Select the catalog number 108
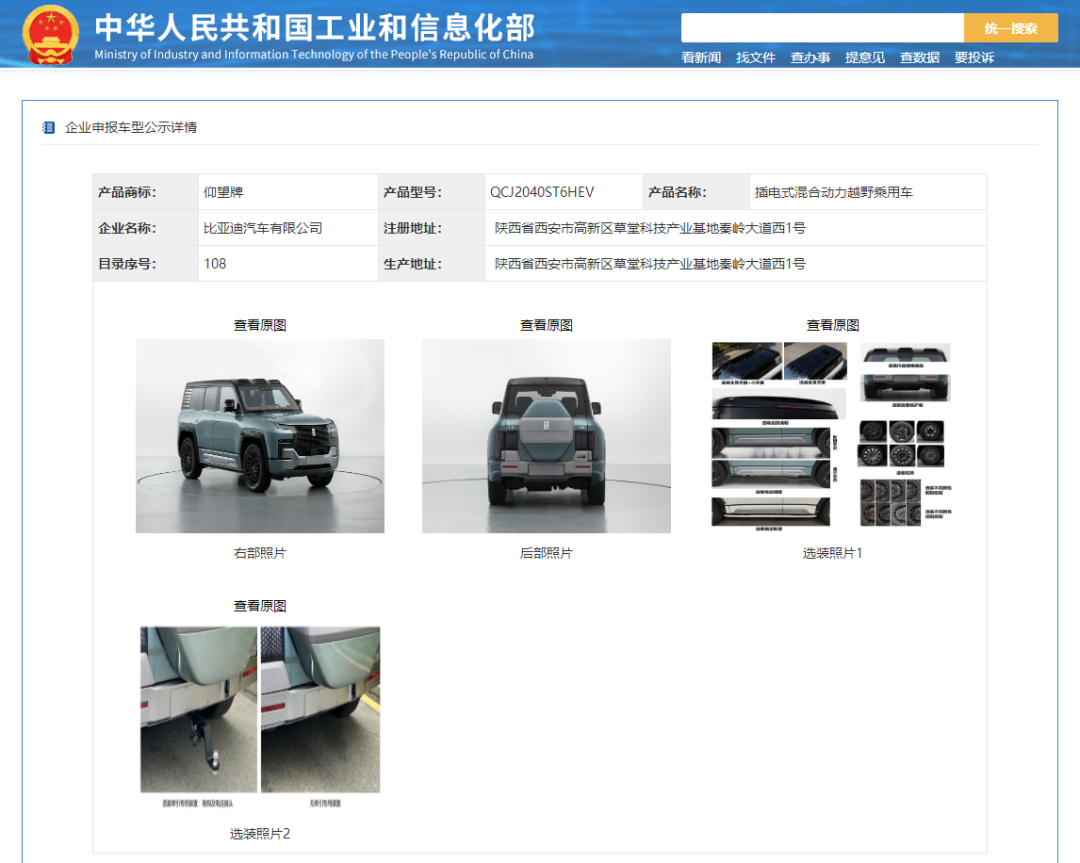The width and height of the screenshot is (1080, 863). click(215, 264)
